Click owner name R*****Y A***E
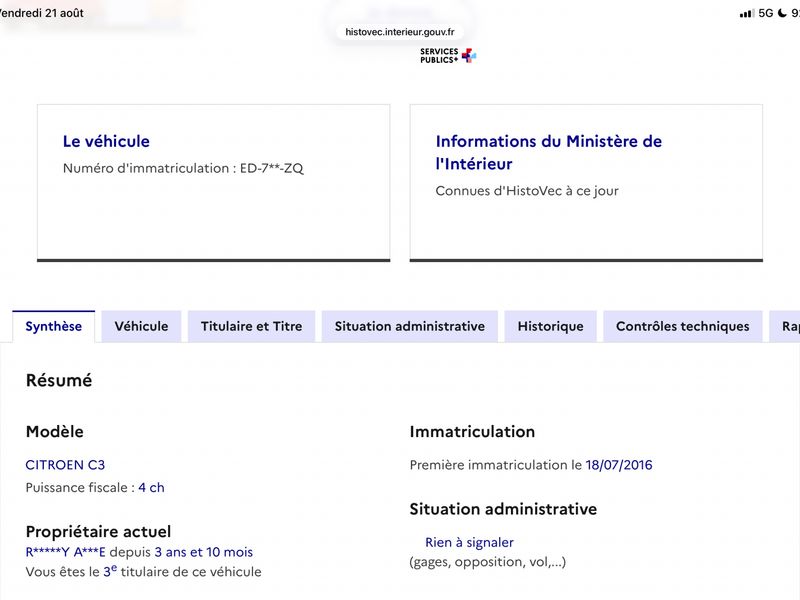Viewport: 800px width, 600px height. point(65,552)
